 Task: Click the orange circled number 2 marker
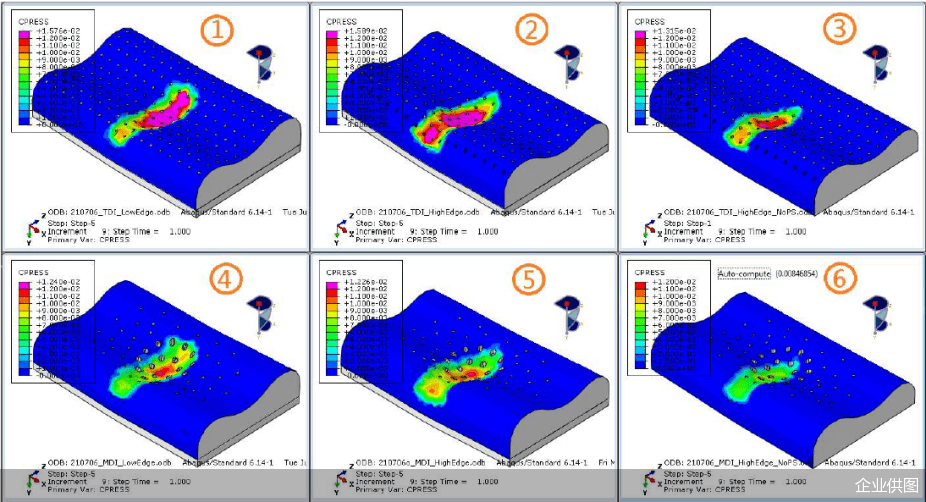coord(530,31)
